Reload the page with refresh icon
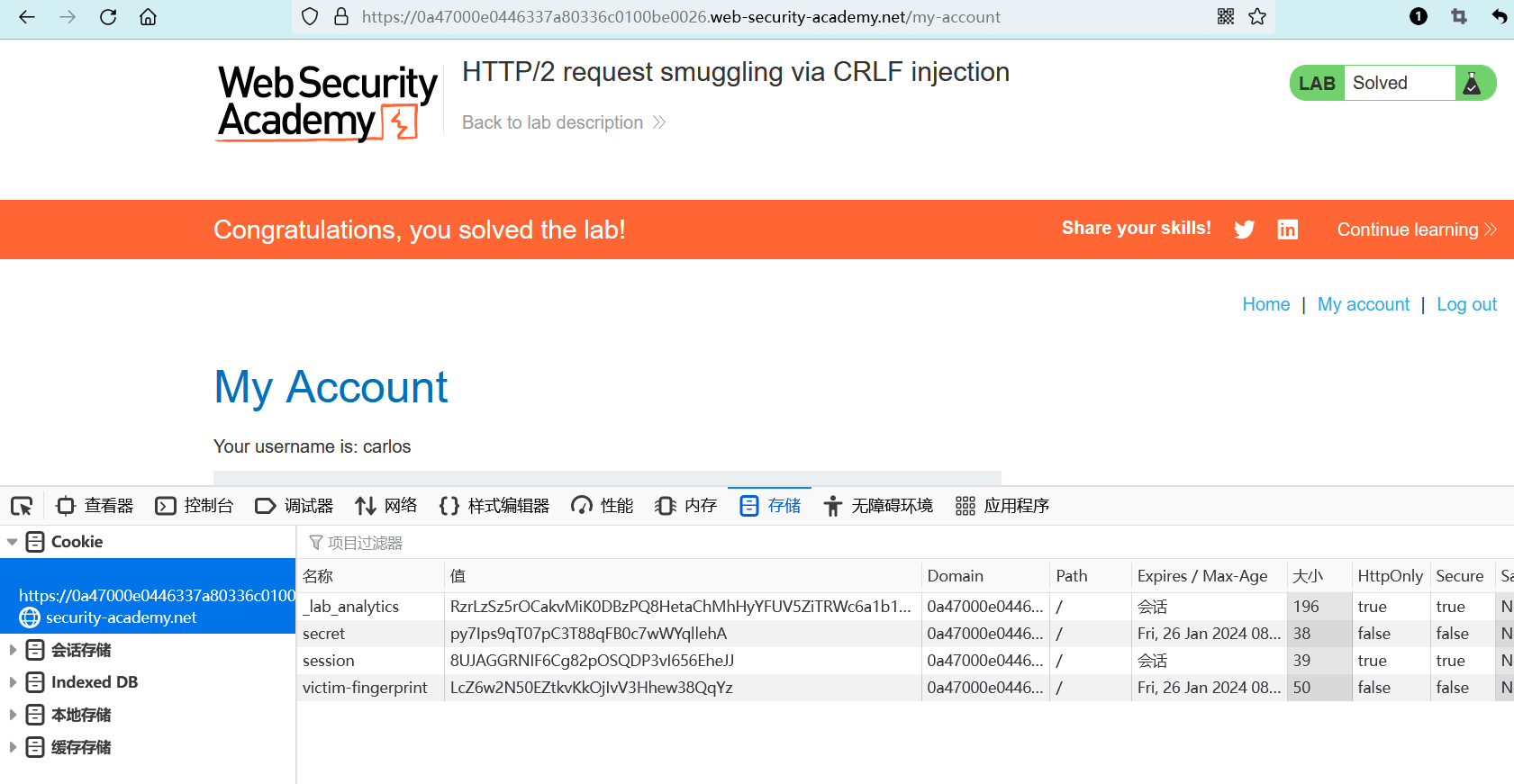Viewport: 1514px width, 784px height. click(108, 17)
